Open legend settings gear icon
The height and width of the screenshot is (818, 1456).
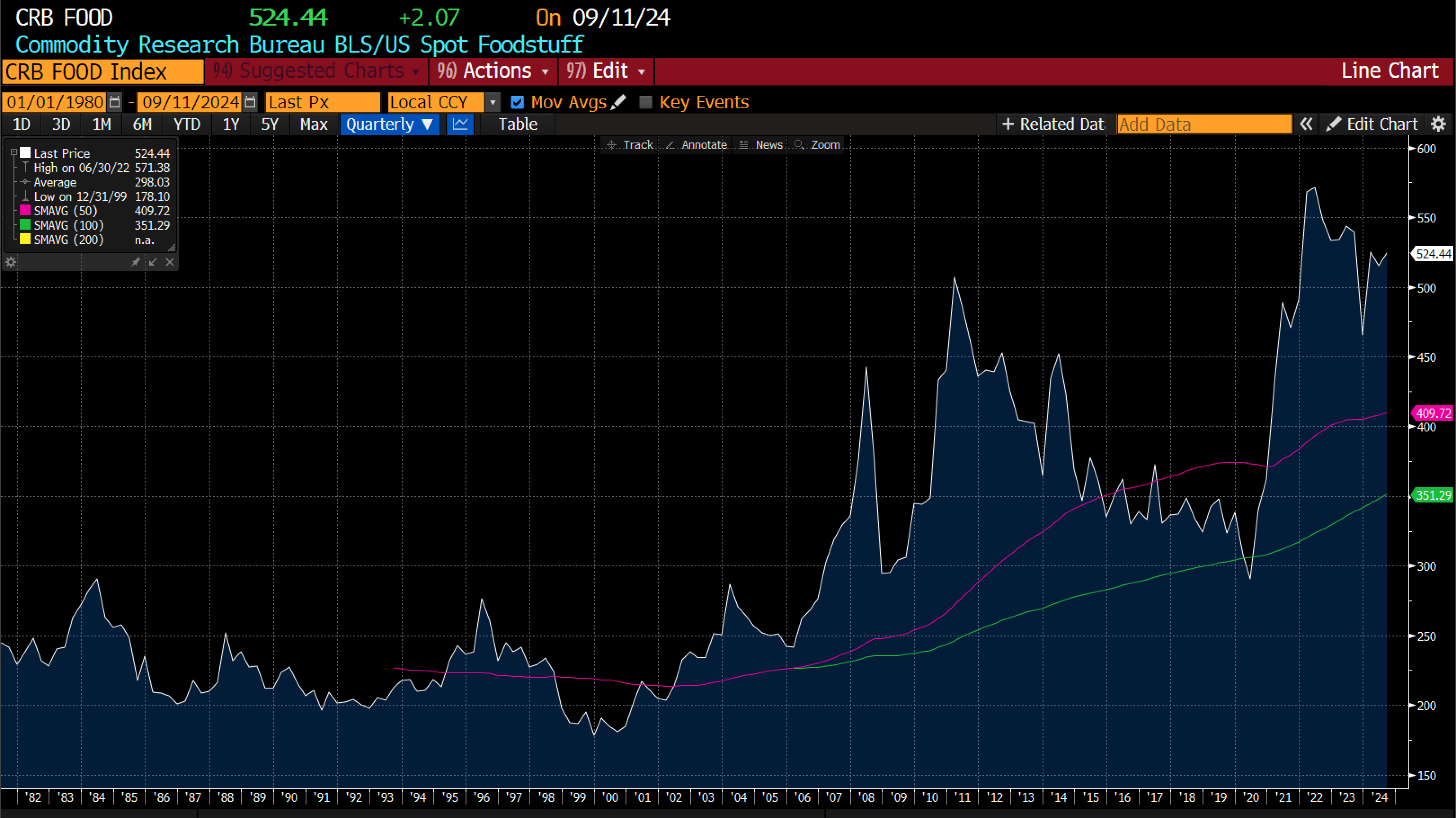11,262
